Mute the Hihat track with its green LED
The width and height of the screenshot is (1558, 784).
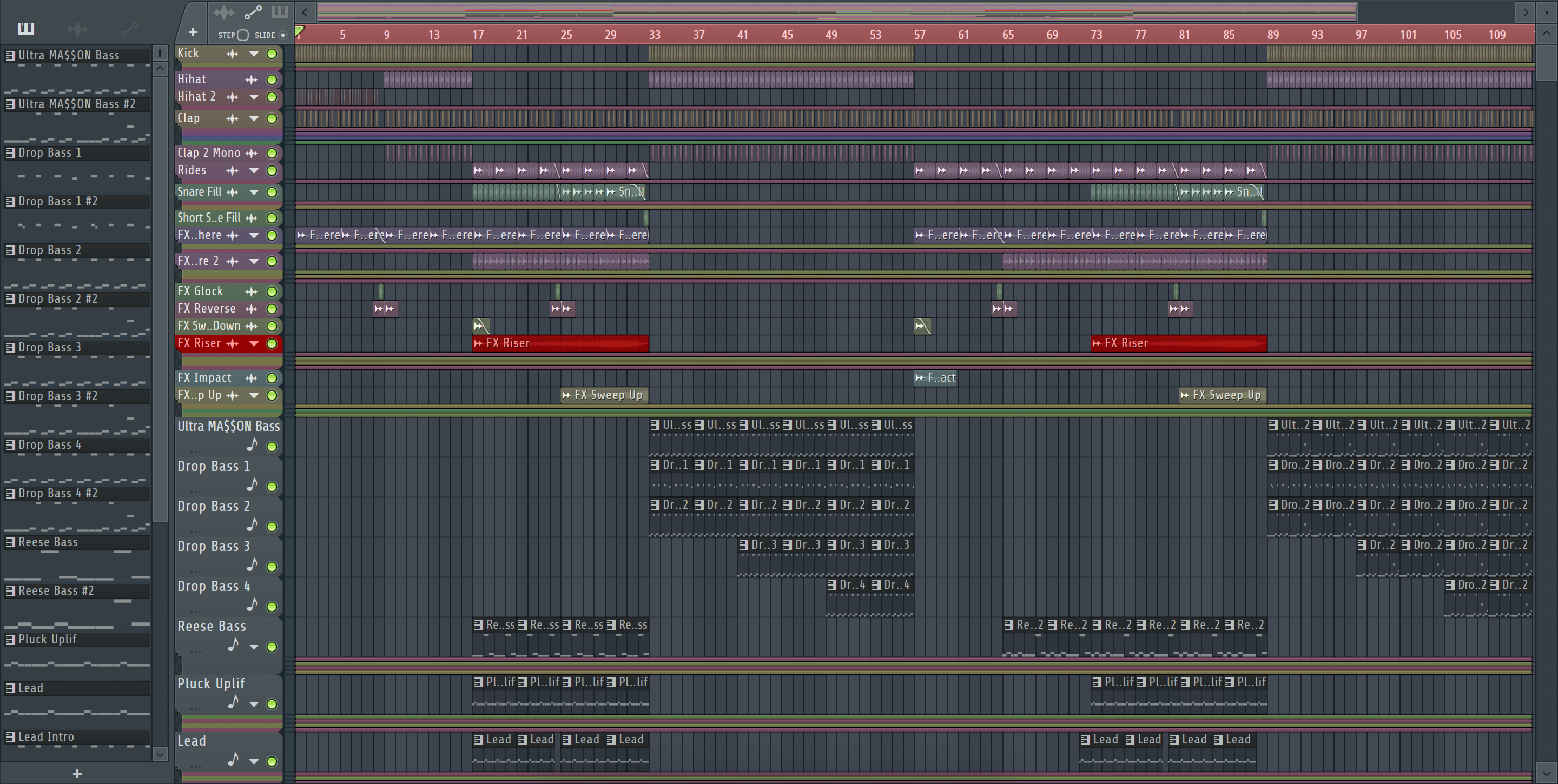[x=272, y=79]
